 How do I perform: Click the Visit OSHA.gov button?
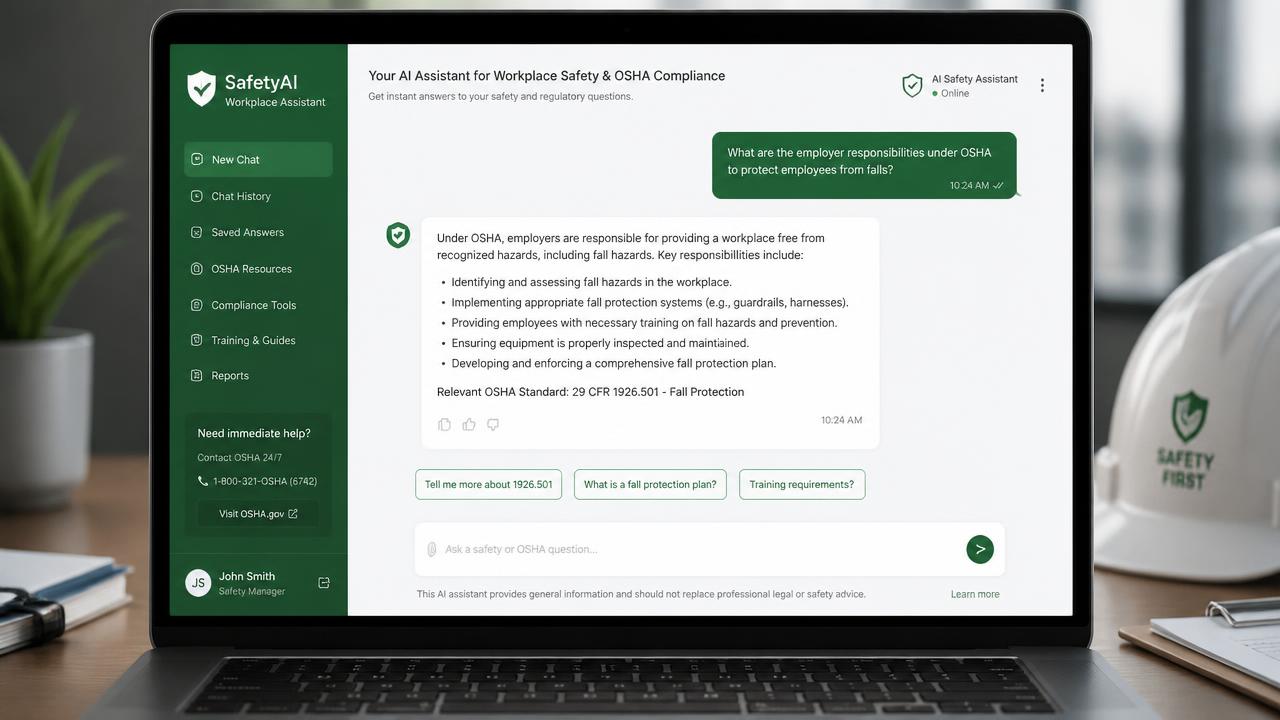tap(258, 514)
